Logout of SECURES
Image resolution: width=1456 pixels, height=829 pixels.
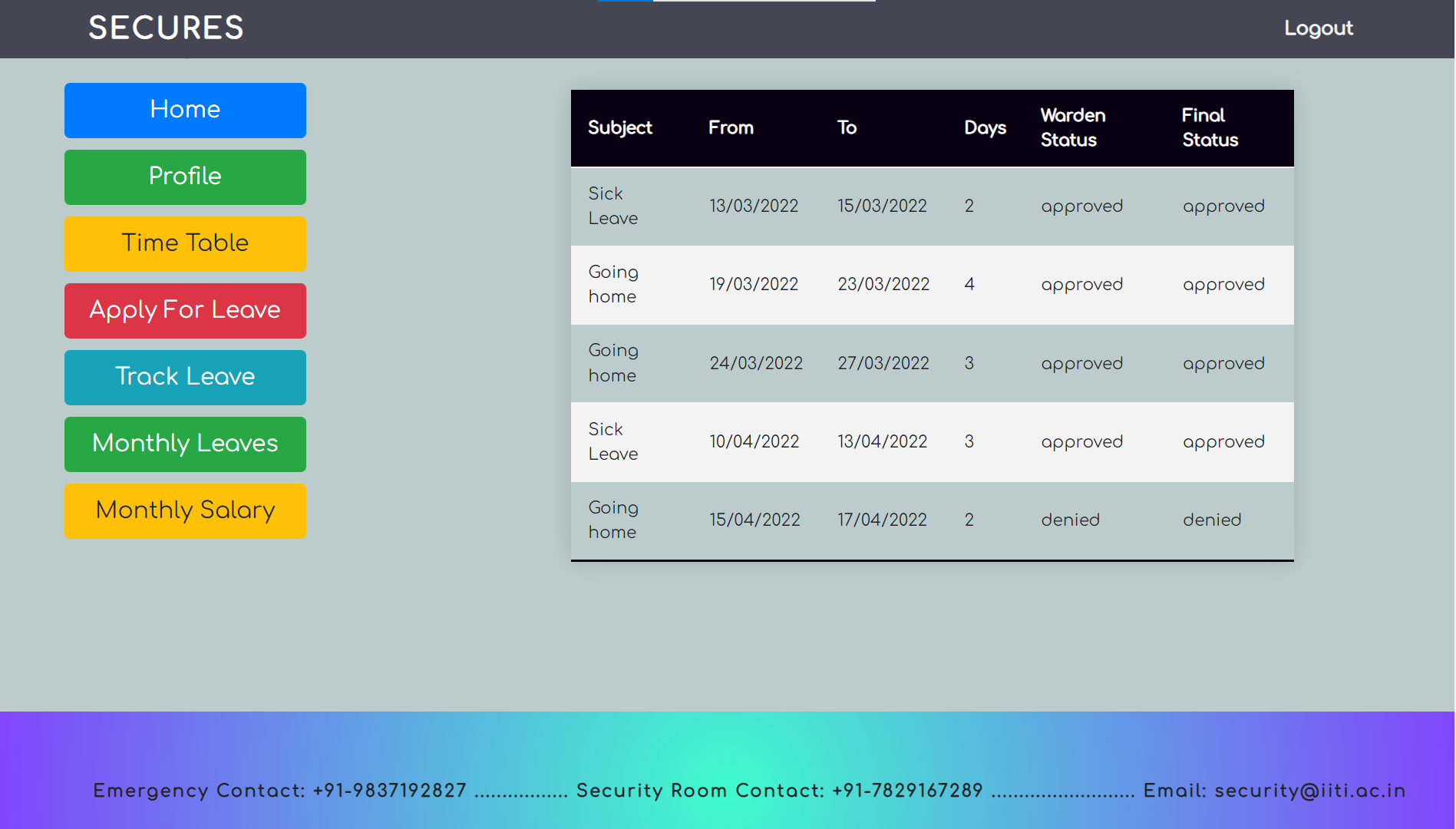click(x=1318, y=28)
